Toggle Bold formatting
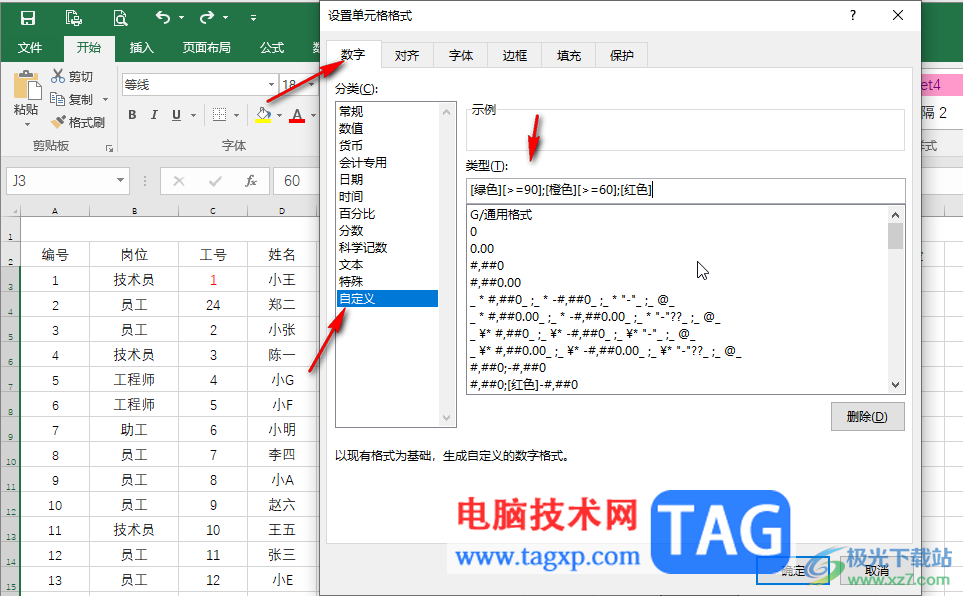Viewport: 963px width, 596px height. [132, 115]
